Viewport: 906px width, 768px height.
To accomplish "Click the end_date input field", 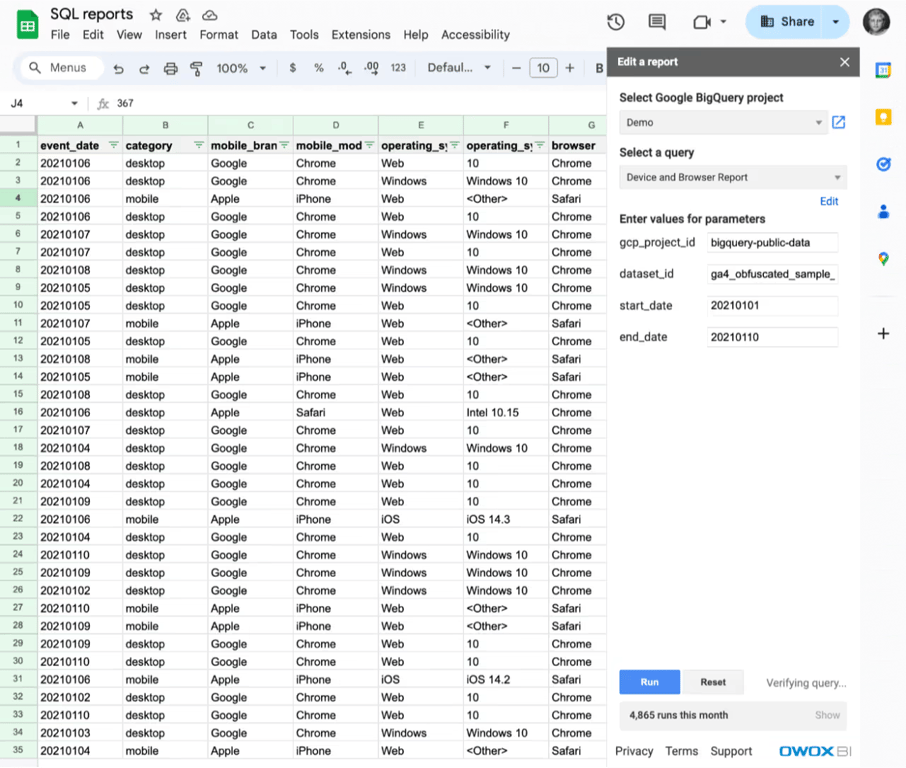I will [x=773, y=337].
